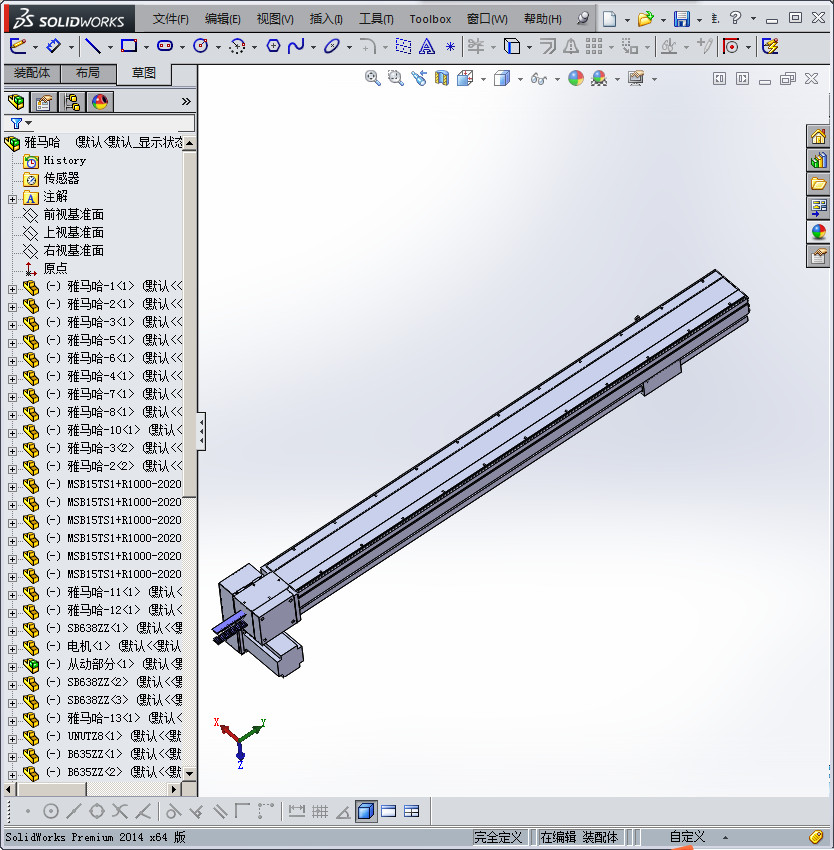Open the PropertyManager tab
Viewport: 834px width, 850px height.
click(x=44, y=101)
